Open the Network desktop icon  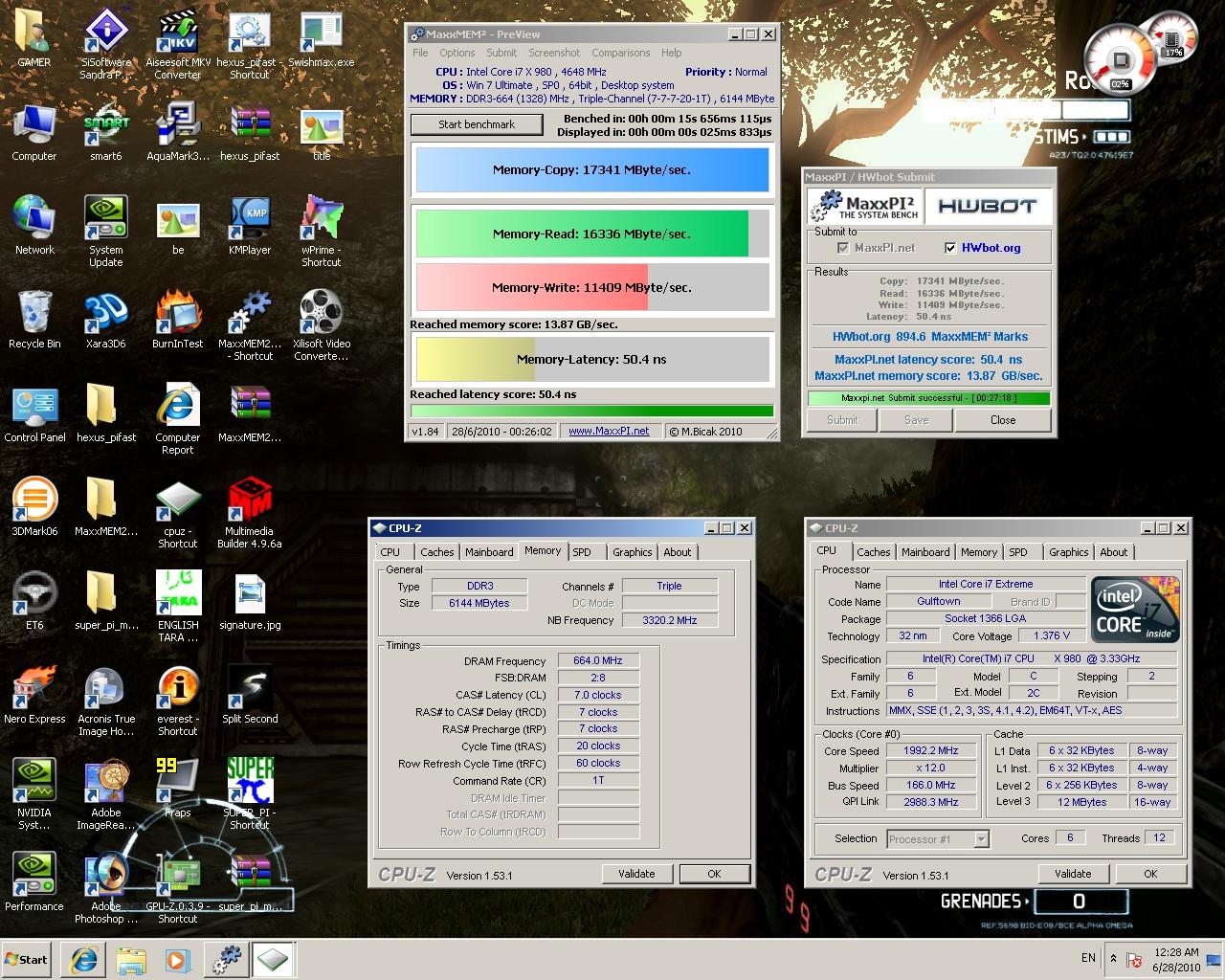tap(33, 226)
